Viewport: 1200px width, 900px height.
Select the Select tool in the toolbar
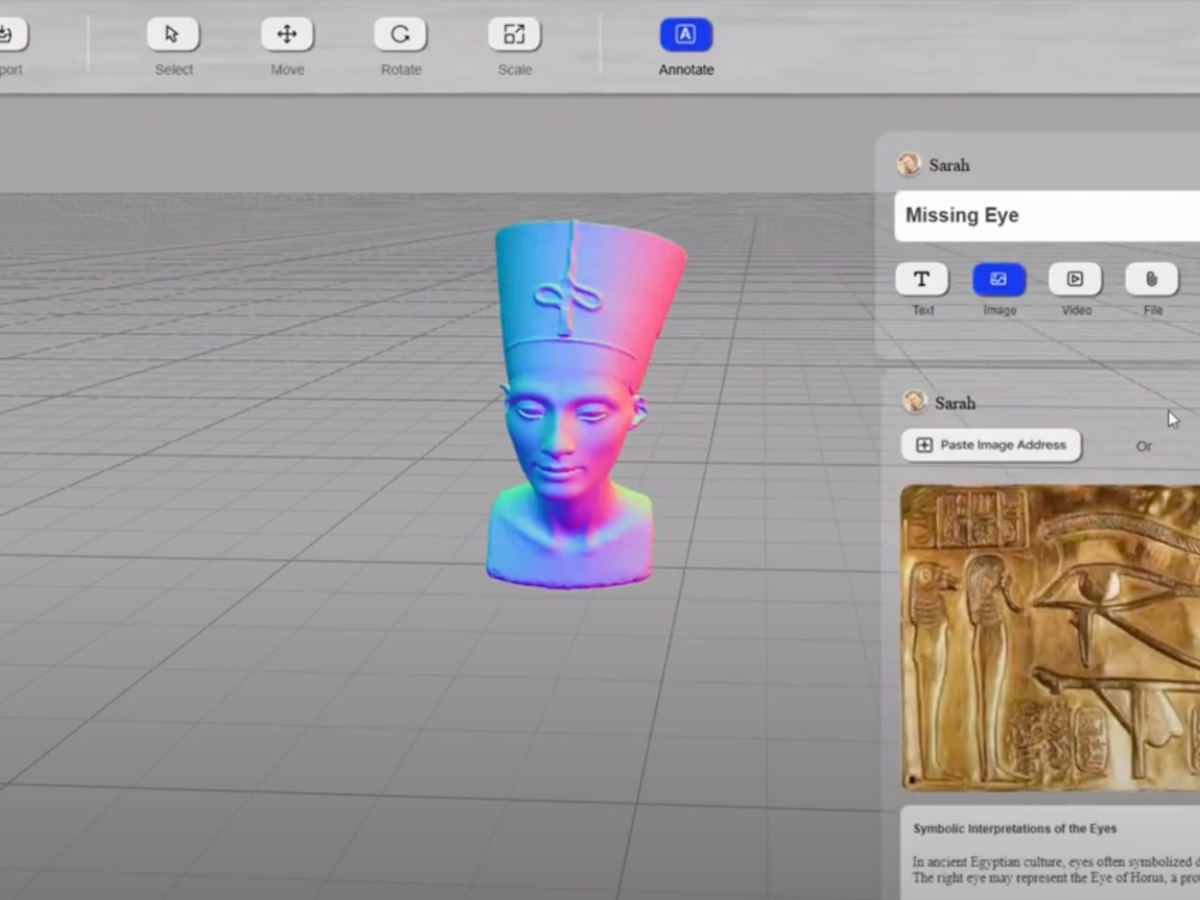[173, 35]
